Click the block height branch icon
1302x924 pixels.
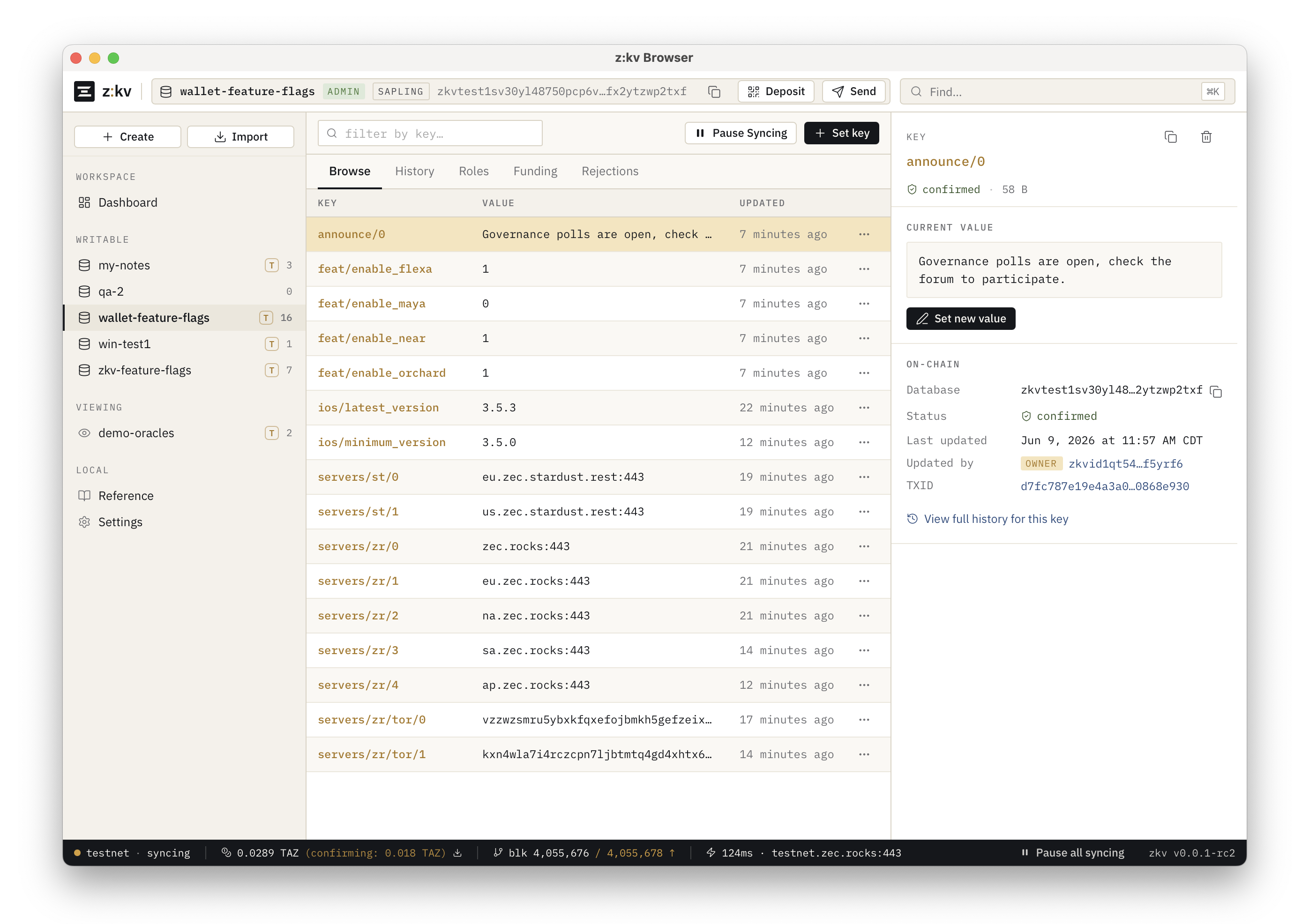(498, 853)
